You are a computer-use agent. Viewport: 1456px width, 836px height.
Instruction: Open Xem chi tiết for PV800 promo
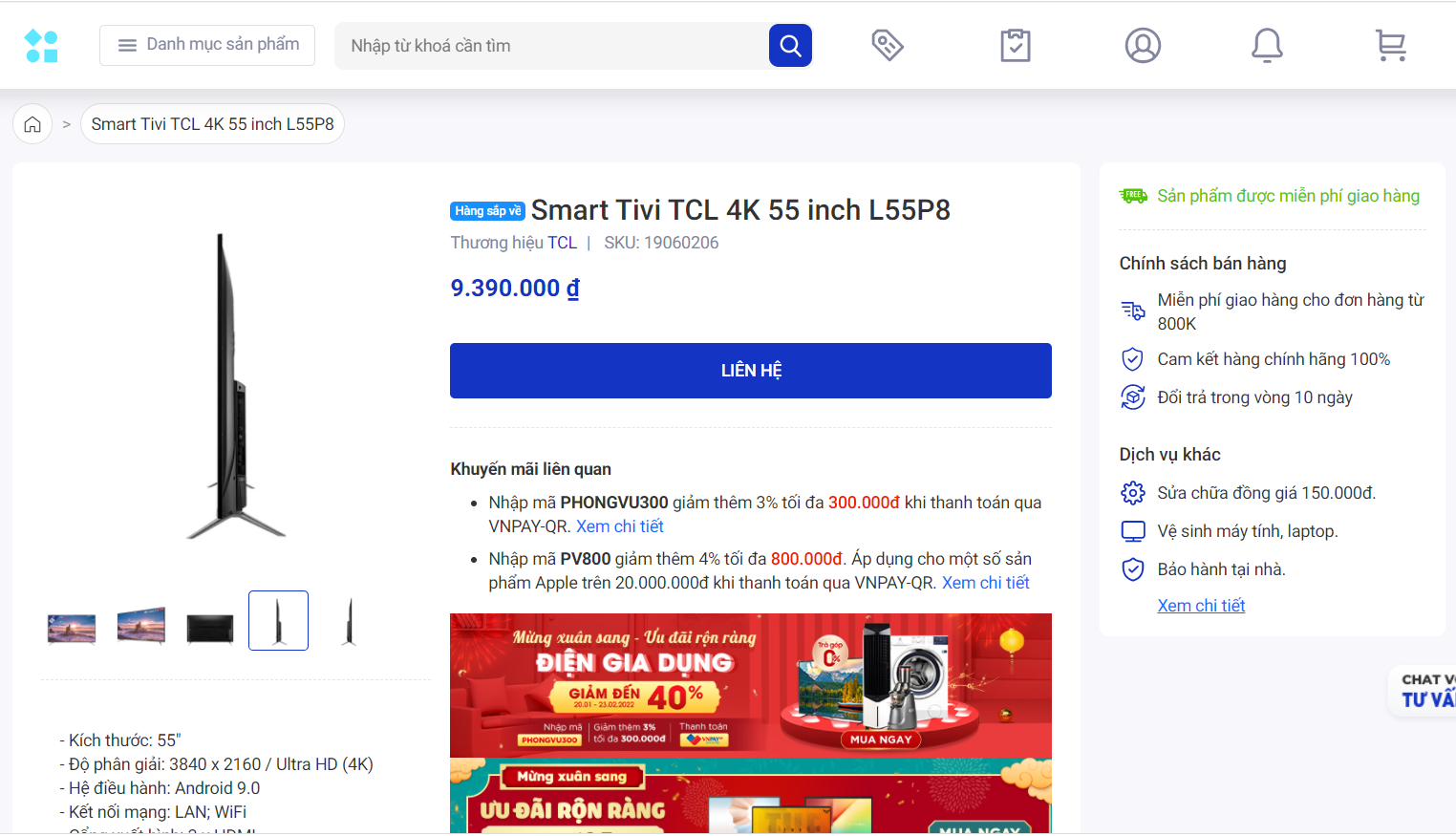(x=986, y=583)
